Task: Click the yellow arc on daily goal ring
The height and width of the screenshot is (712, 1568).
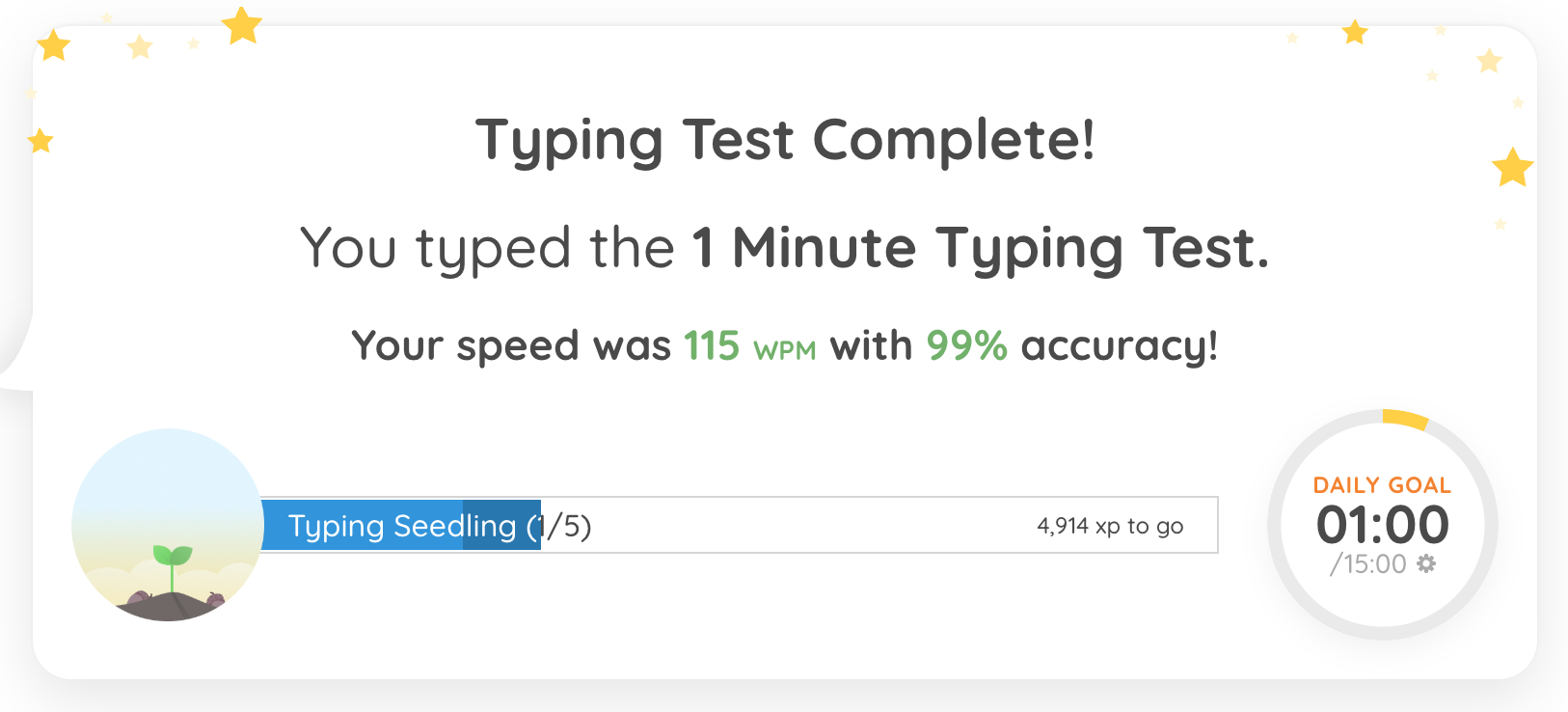Action: click(1404, 419)
